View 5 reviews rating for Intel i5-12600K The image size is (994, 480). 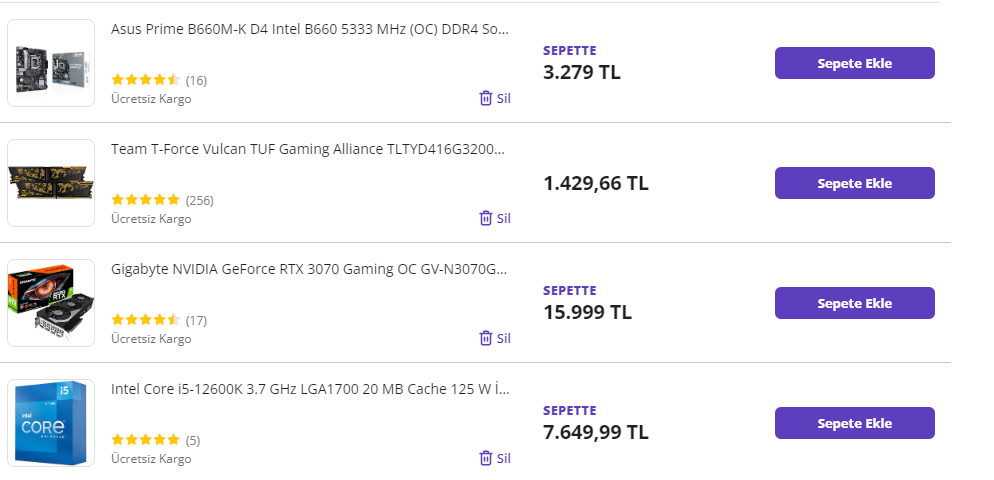coord(146,440)
